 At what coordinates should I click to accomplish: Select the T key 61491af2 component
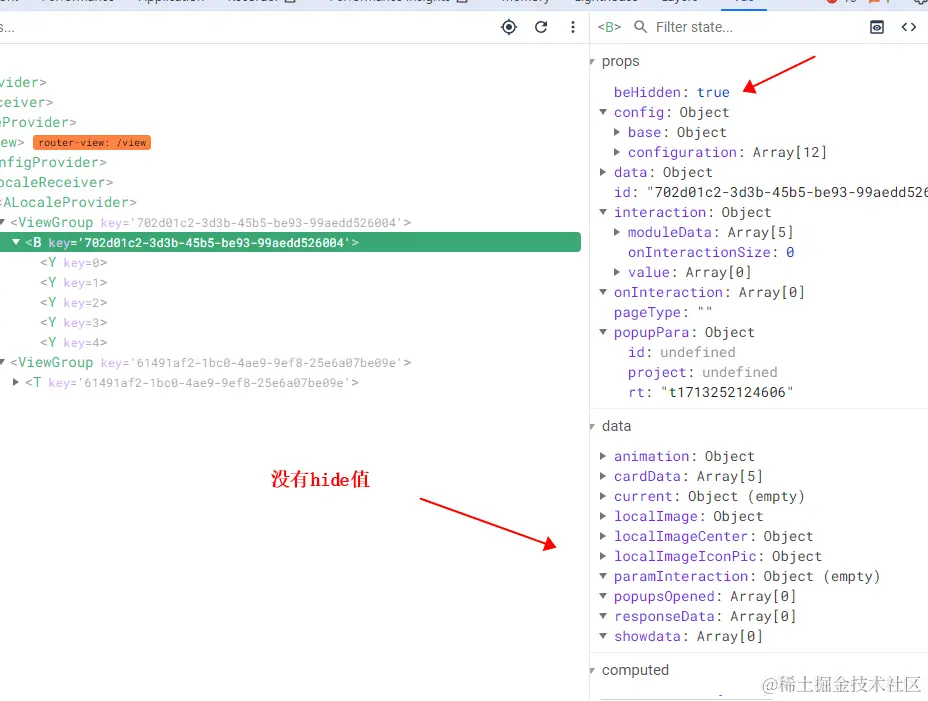pyautogui.click(x=192, y=382)
